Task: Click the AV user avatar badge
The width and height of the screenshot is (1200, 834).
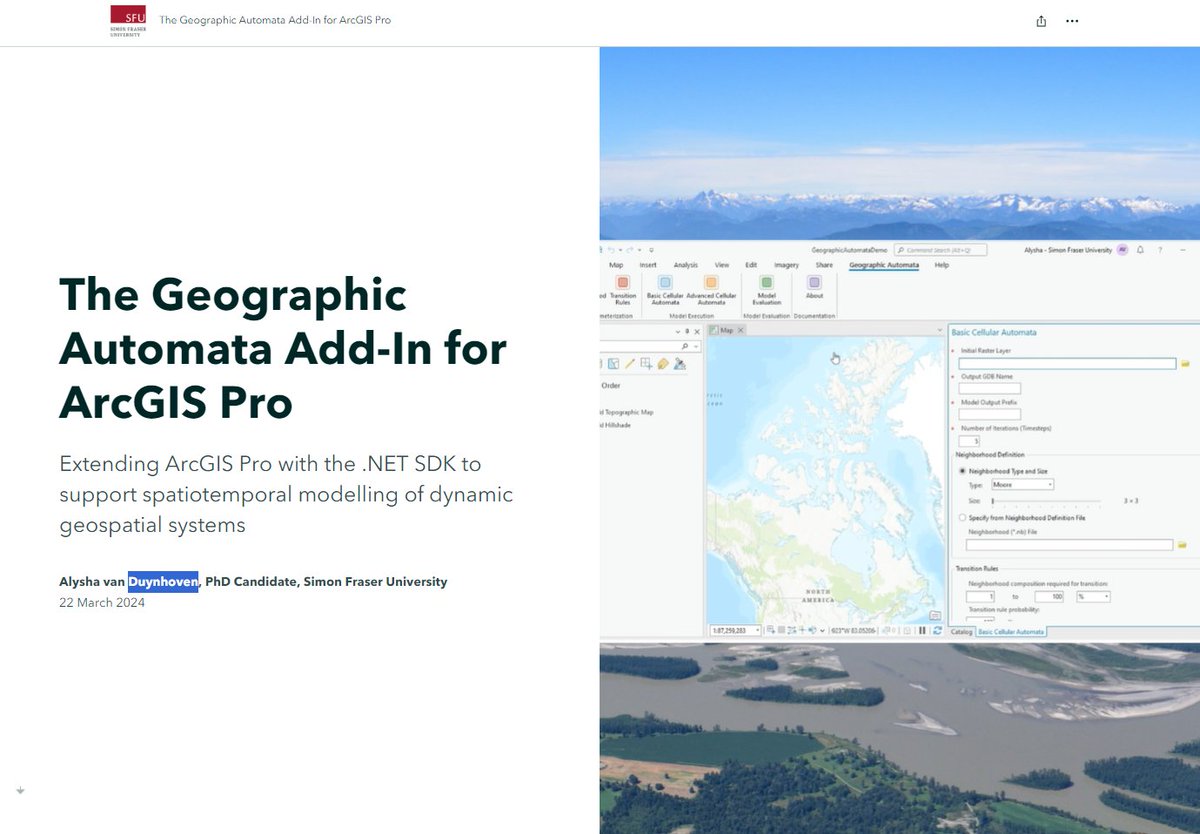Action: [1122, 250]
